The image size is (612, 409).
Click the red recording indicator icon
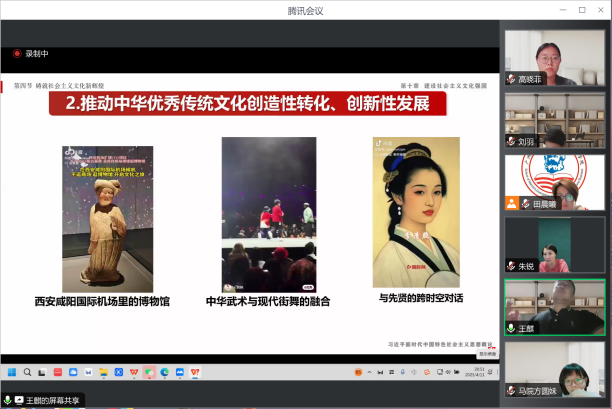17,54
